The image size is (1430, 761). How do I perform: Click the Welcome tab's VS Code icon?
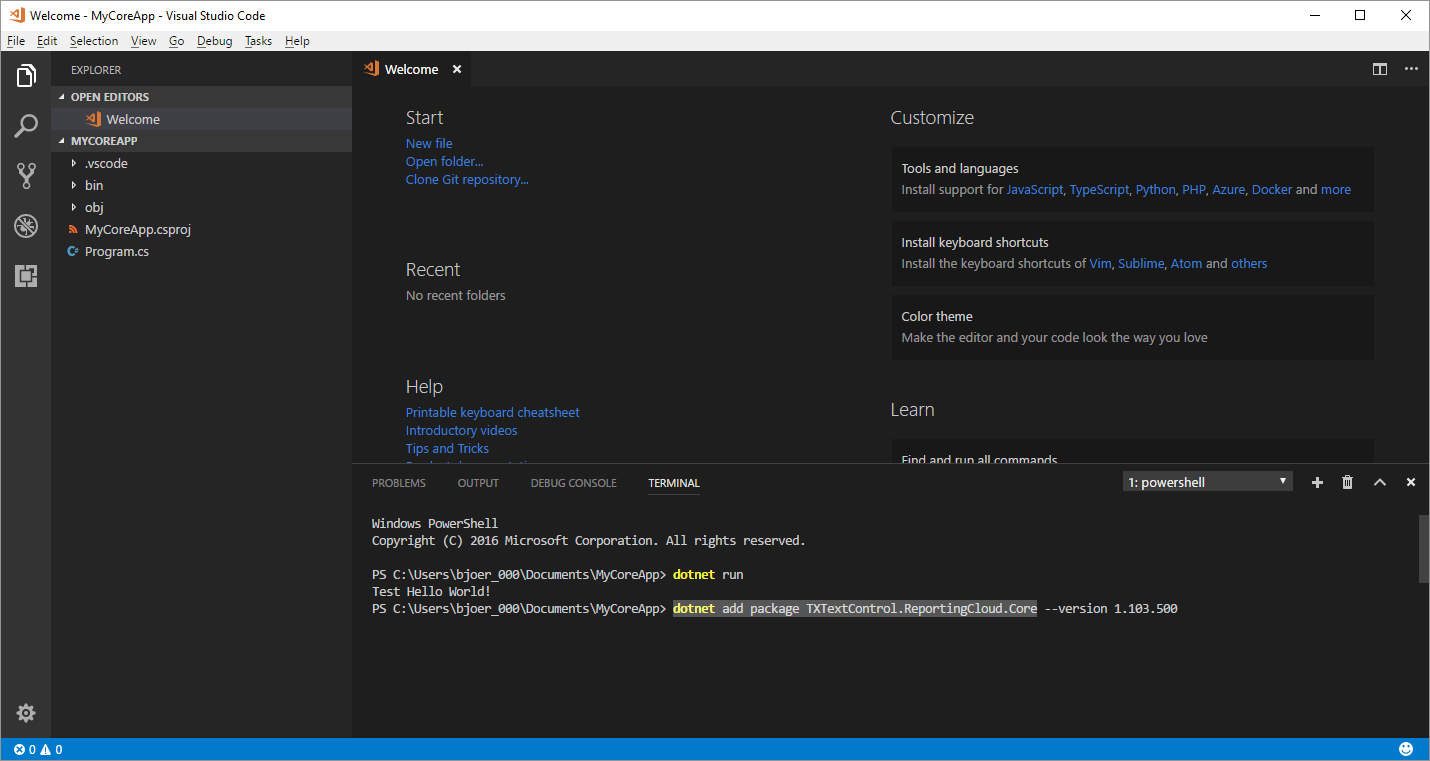(373, 69)
